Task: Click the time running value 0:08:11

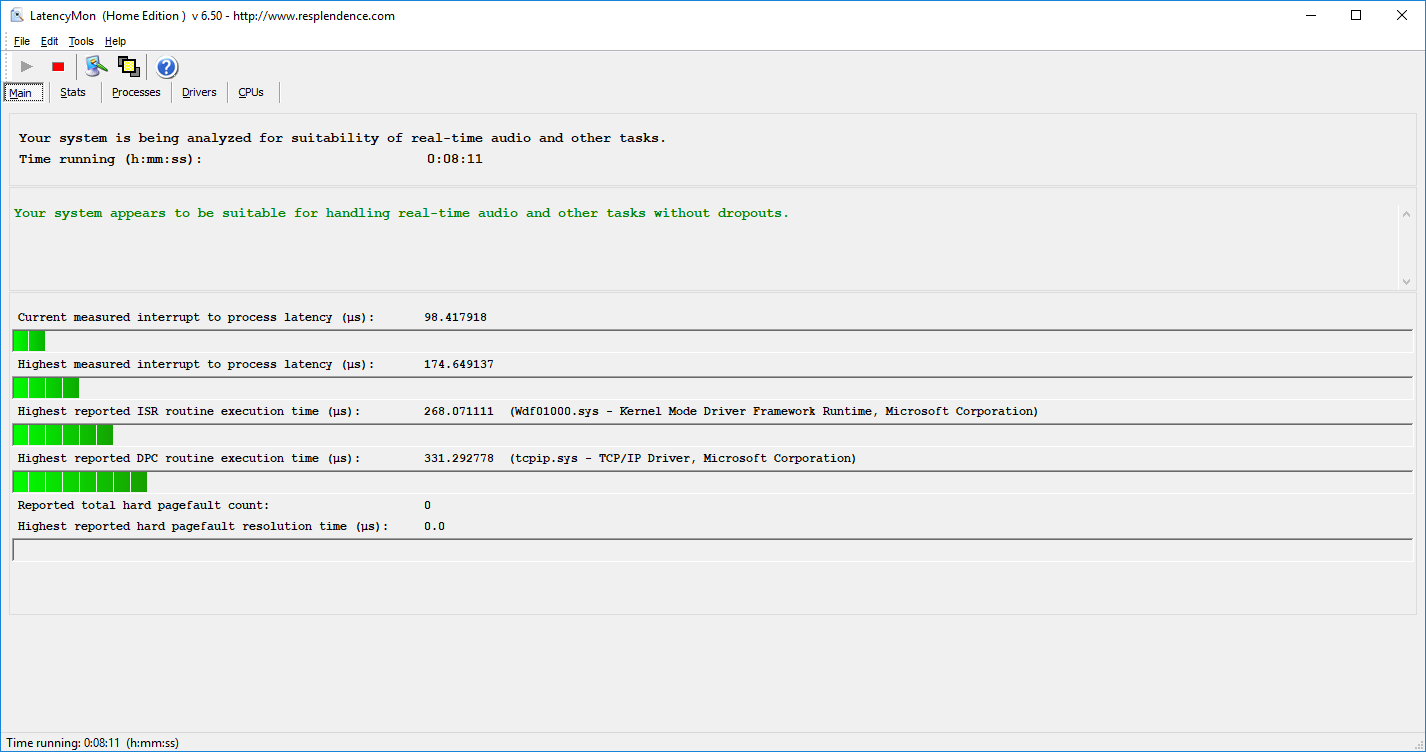Action: 455,159
